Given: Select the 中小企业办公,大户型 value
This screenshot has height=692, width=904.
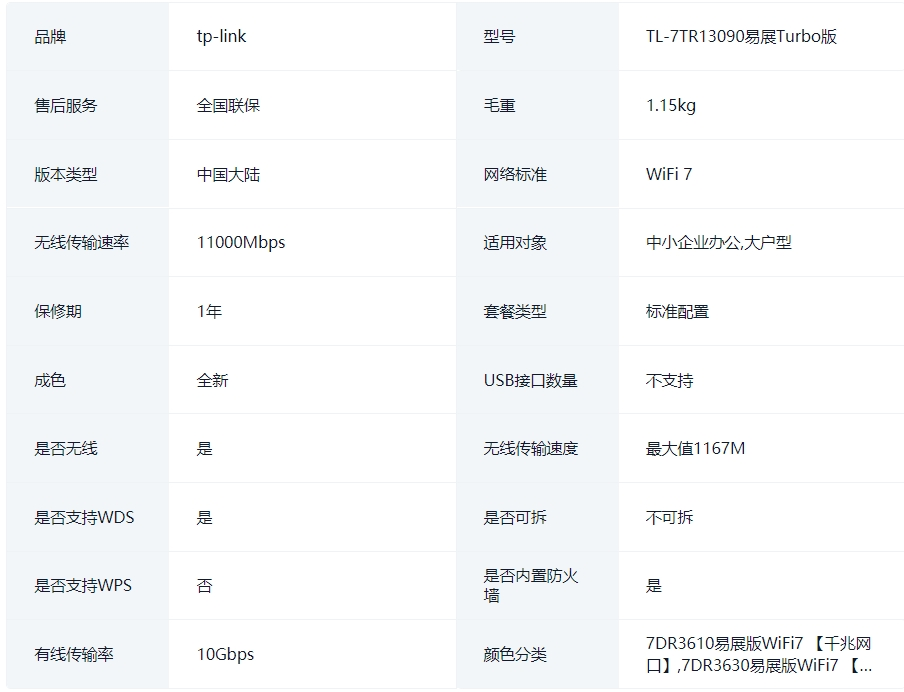Looking at the screenshot, I should (718, 243).
